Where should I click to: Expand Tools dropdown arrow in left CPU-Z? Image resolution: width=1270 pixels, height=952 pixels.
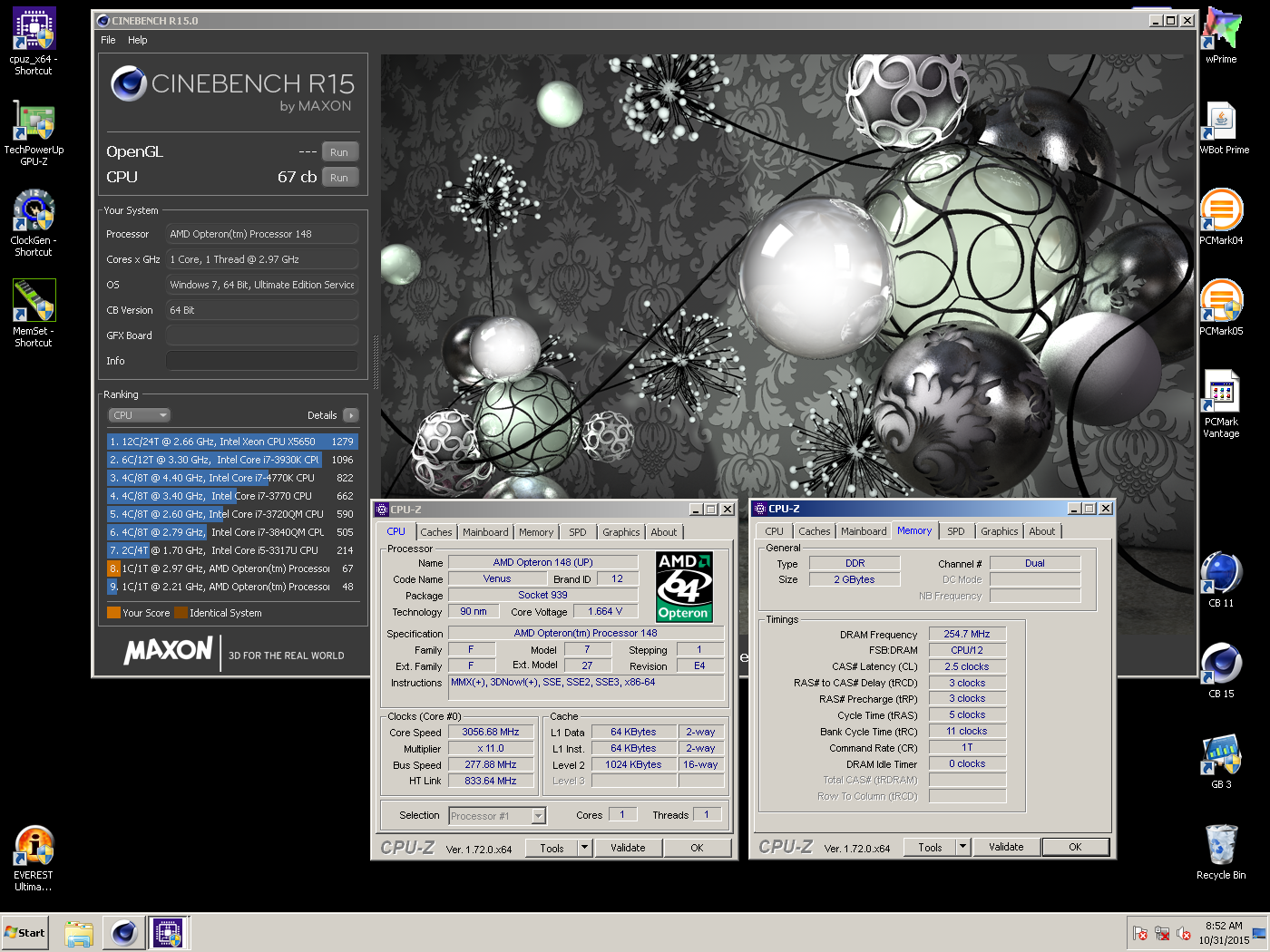[584, 849]
